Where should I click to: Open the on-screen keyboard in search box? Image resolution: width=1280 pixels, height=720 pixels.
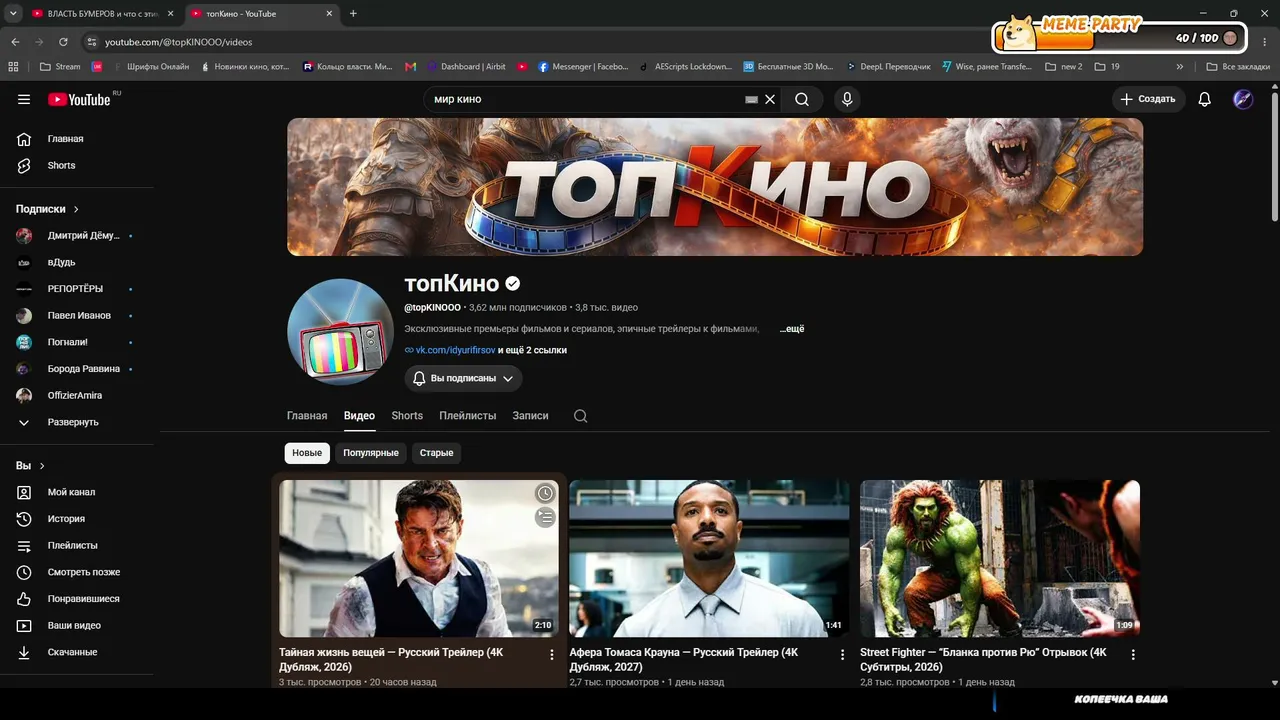tap(752, 99)
